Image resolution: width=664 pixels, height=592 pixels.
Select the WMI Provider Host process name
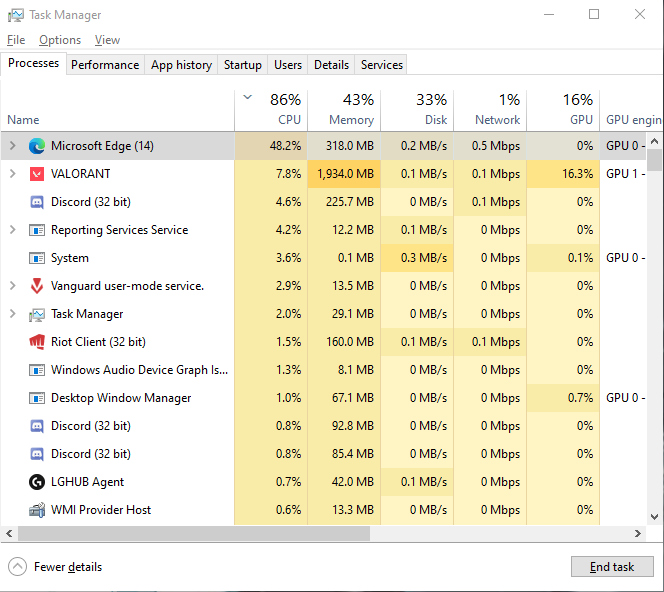[101, 510]
